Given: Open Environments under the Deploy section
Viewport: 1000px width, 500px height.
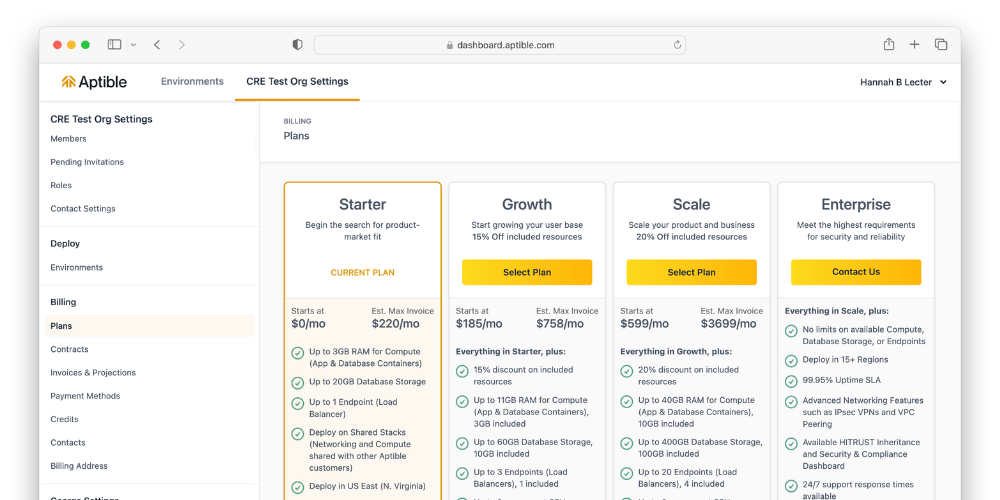Looking at the screenshot, I should tap(77, 267).
